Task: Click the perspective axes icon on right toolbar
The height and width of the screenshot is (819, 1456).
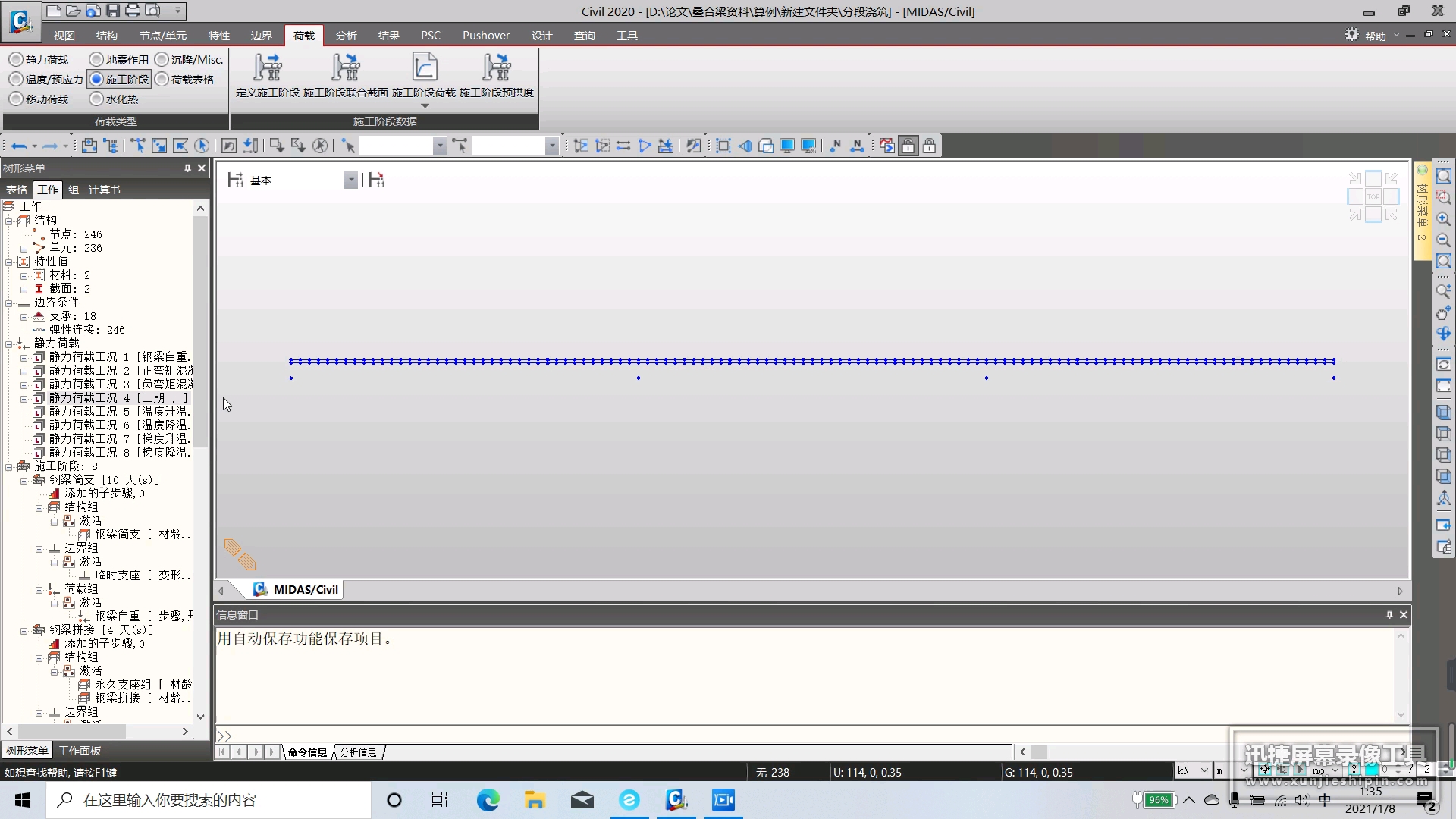Action: [1444, 498]
